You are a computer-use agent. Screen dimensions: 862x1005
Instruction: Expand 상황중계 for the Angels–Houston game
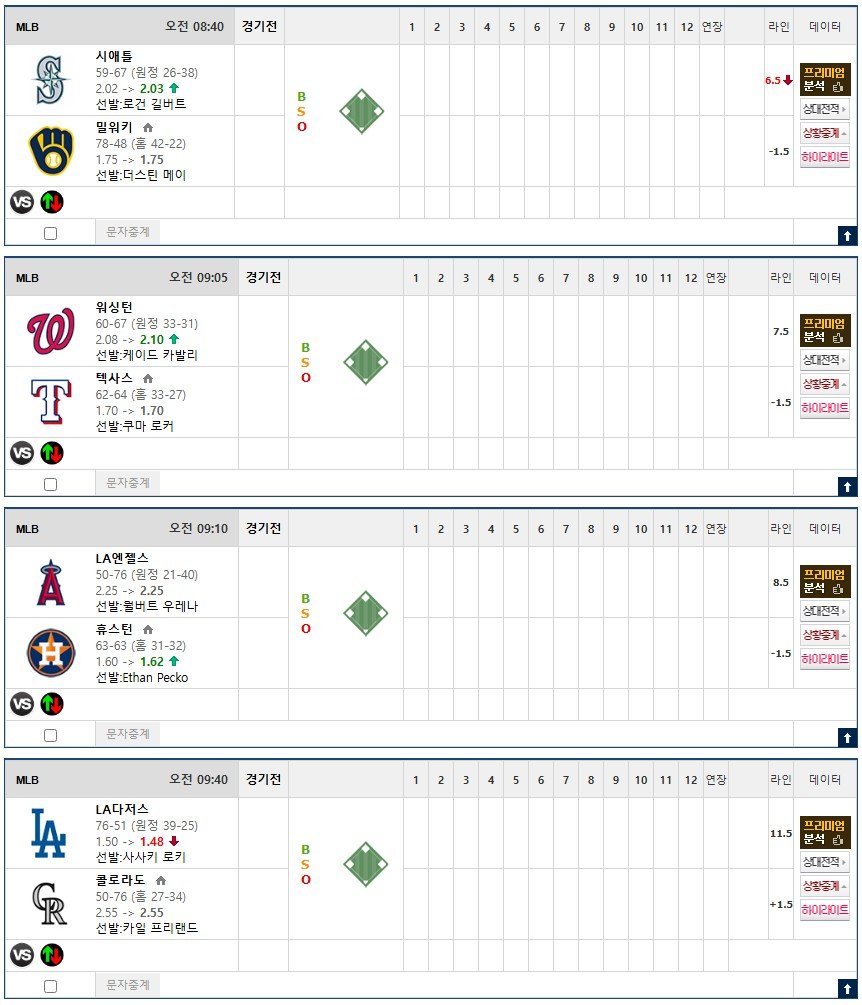(x=825, y=635)
